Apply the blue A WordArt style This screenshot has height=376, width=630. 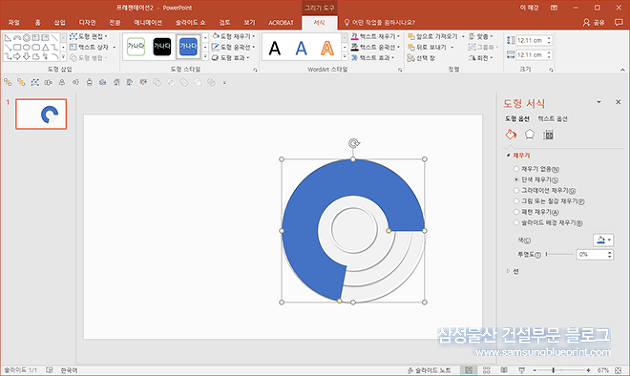click(301, 48)
